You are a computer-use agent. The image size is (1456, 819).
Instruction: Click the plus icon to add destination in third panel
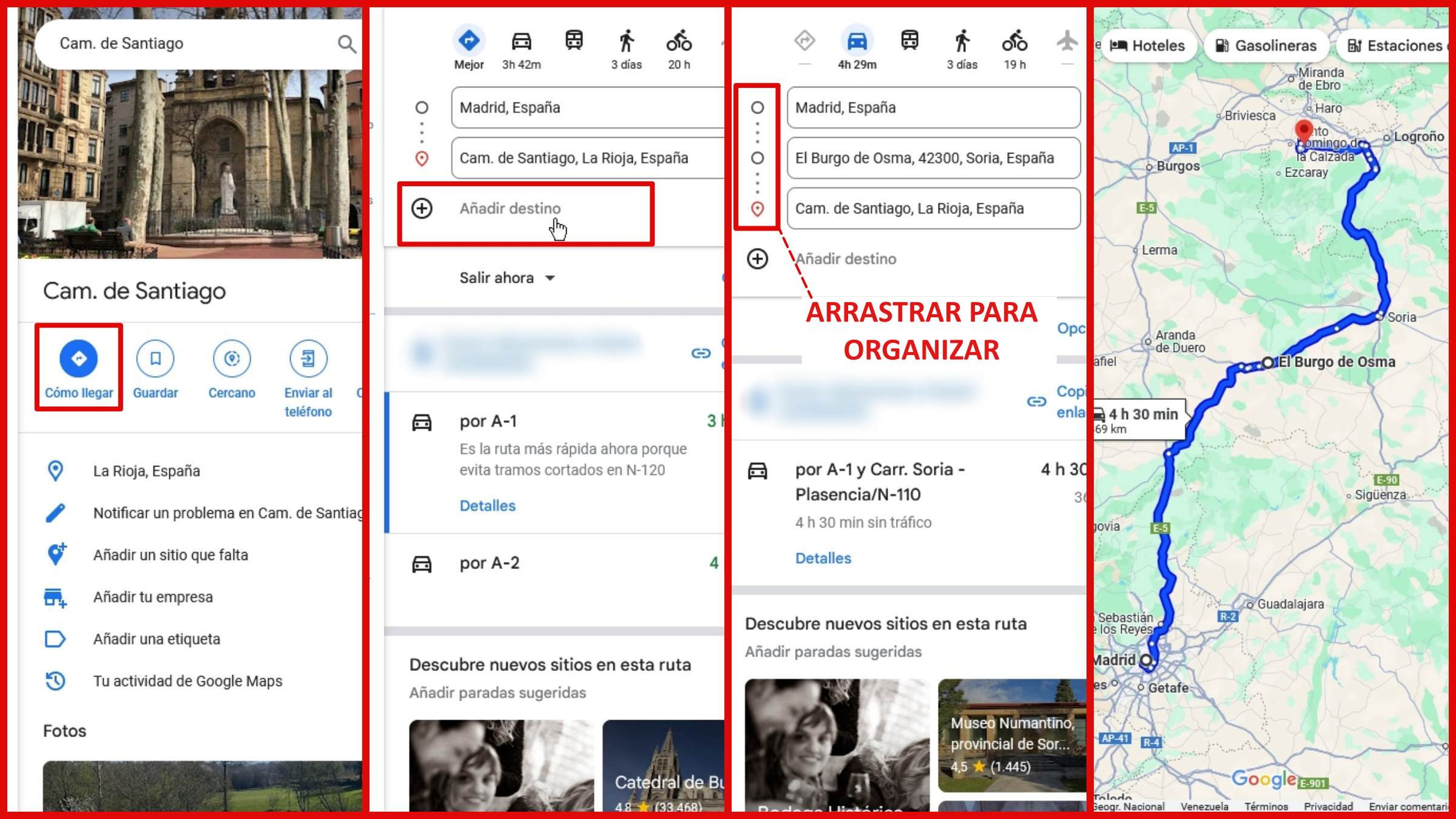click(x=758, y=259)
